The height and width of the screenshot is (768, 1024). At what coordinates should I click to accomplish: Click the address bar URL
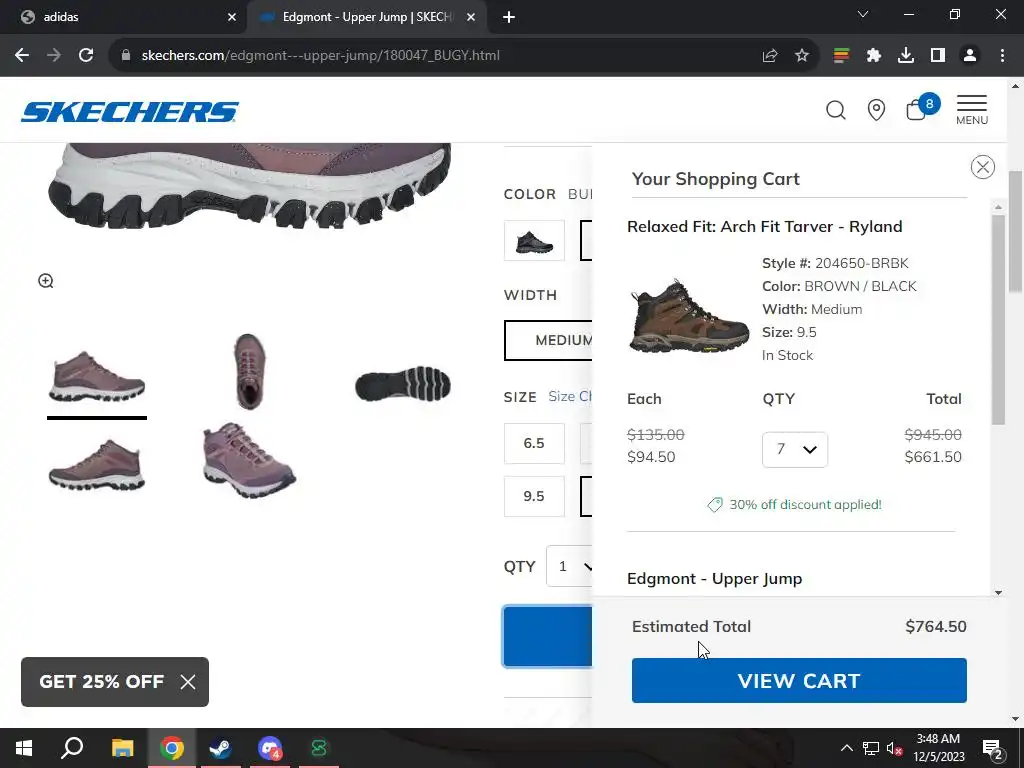pos(320,56)
